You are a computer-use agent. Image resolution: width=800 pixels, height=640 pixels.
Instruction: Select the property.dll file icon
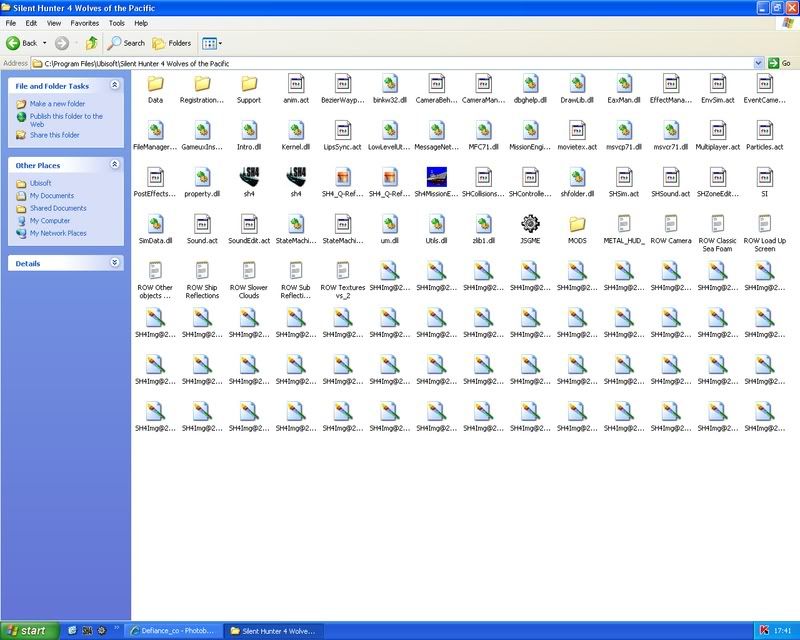pyautogui.click(x=202, y=178)
